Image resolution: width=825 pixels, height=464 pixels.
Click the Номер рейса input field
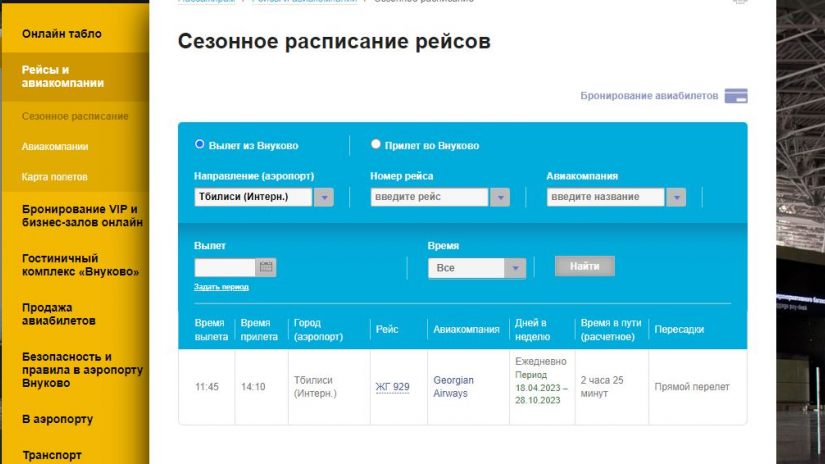point(429,197)
